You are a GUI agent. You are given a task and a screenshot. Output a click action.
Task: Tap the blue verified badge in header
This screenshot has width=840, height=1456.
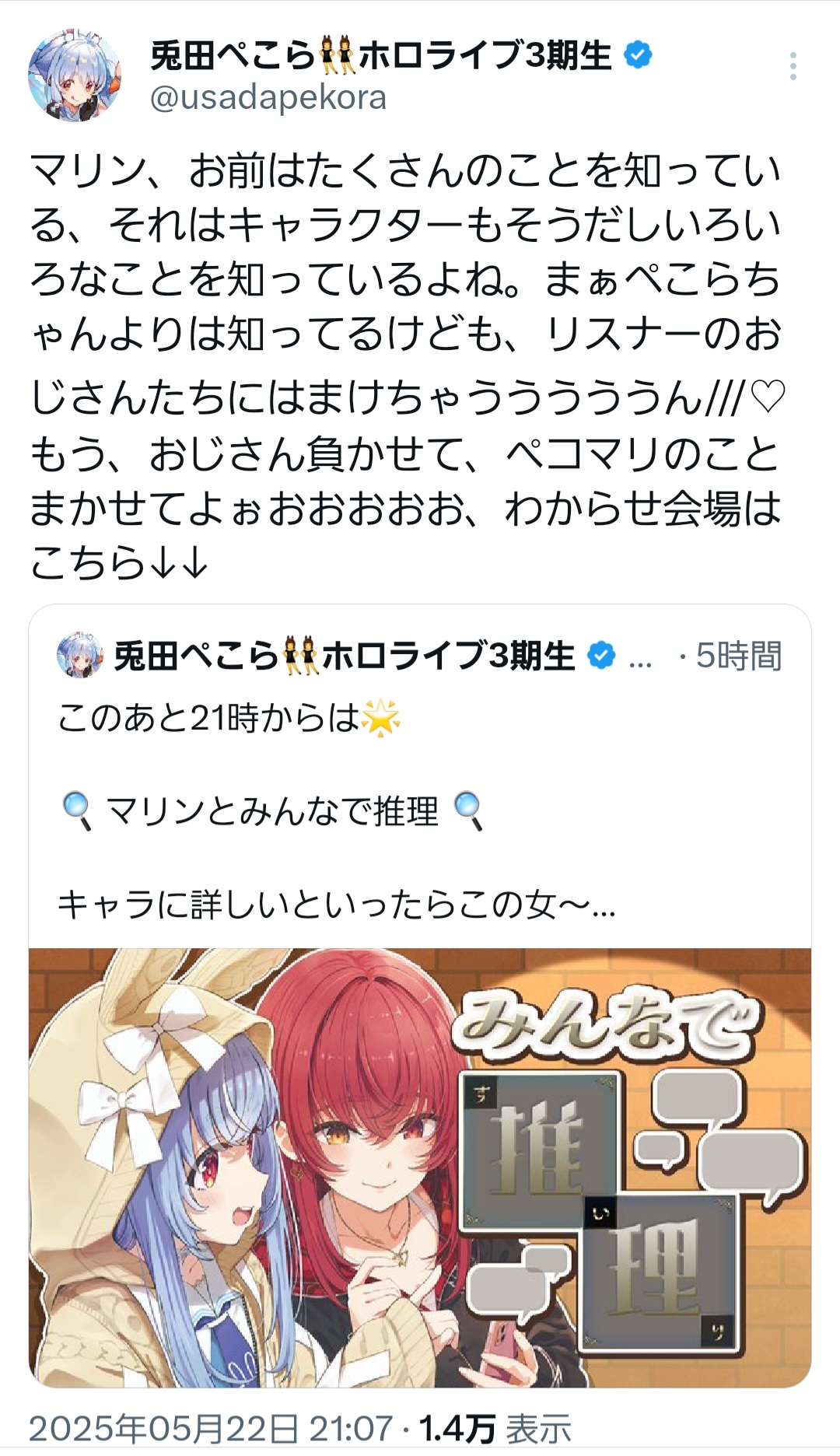coord(639,56)
